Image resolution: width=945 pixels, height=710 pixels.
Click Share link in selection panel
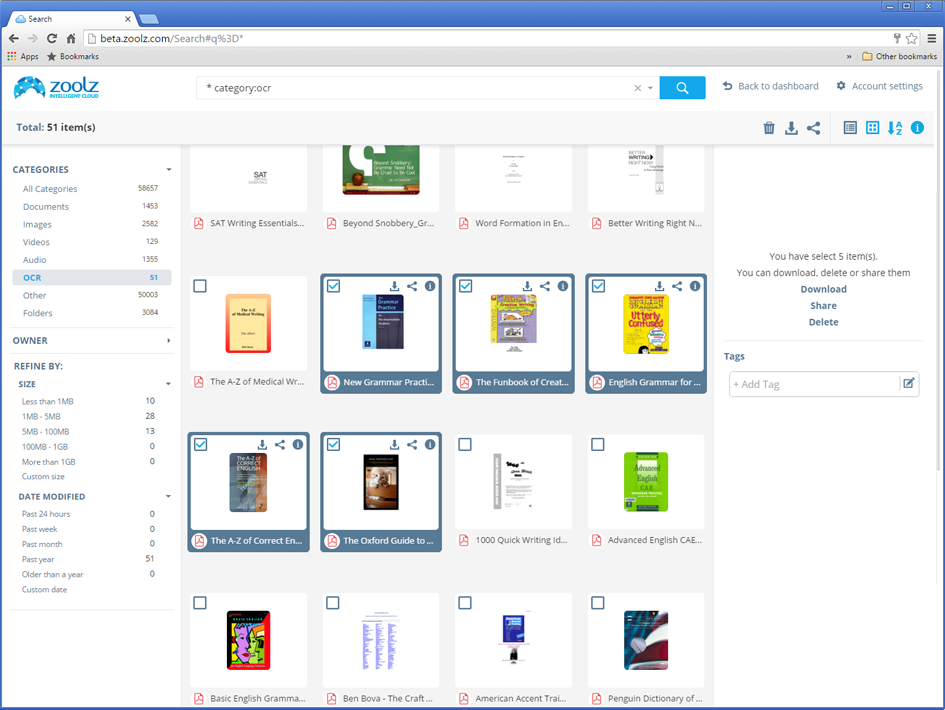(823, 306)
